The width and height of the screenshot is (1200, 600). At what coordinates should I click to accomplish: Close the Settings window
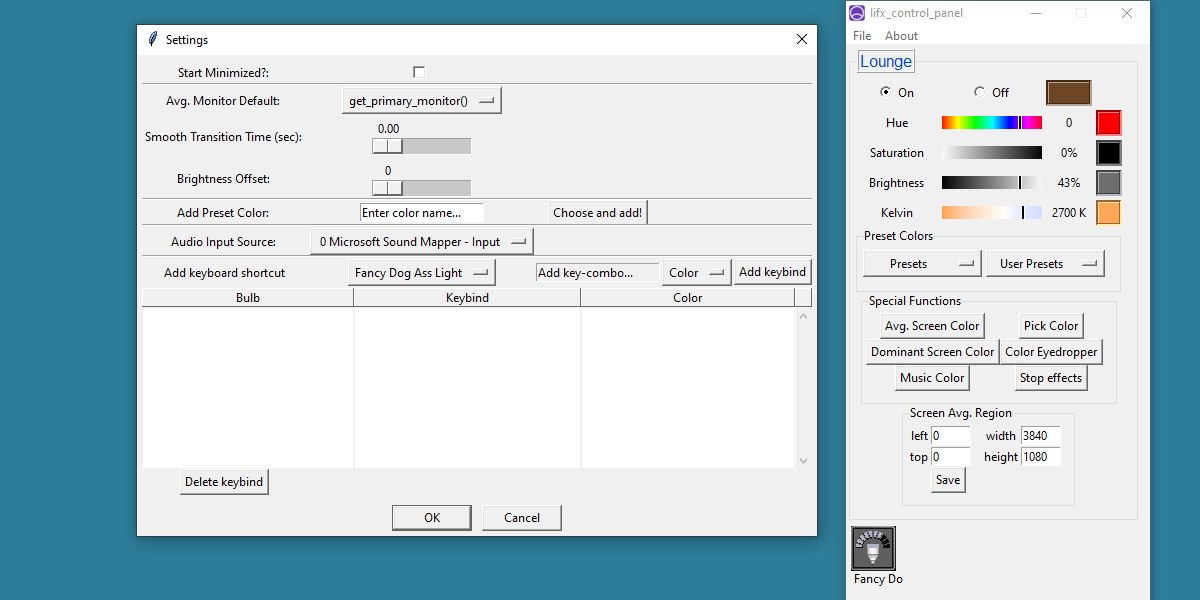801,39
